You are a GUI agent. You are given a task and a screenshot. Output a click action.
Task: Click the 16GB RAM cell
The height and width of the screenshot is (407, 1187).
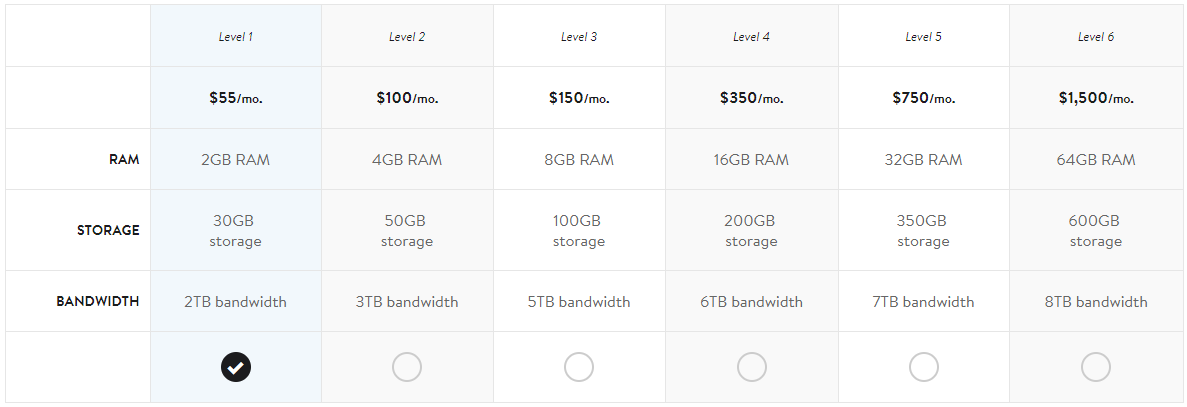[x=752, y=160]
